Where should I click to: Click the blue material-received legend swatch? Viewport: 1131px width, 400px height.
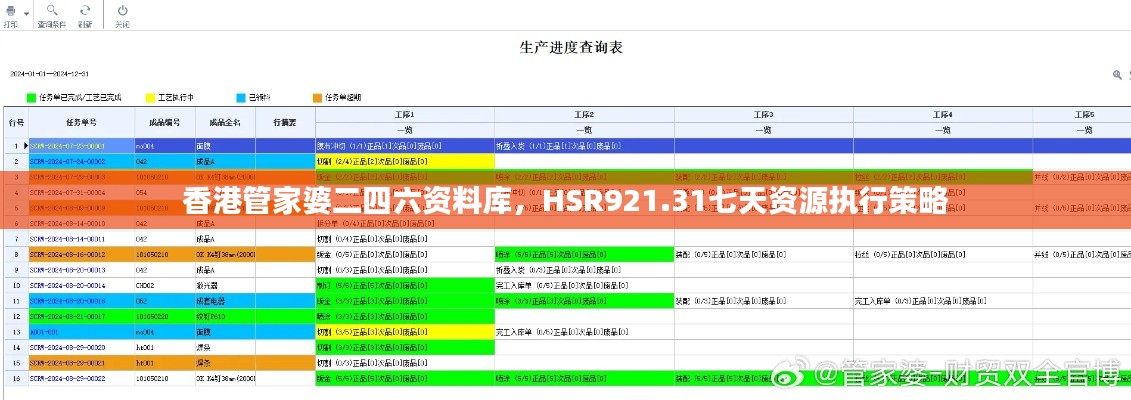[240, 98]
